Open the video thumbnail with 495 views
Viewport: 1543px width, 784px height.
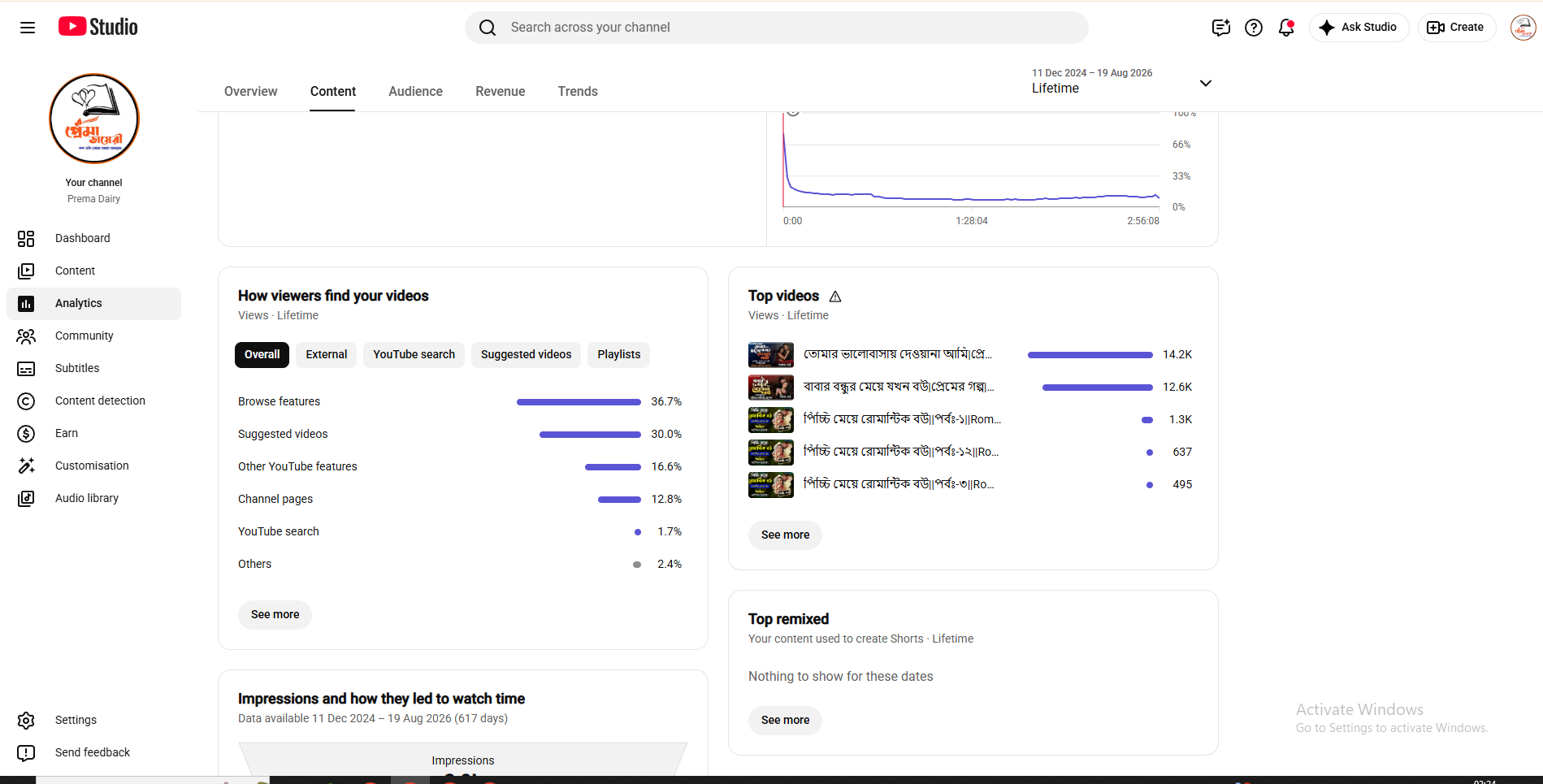771,485
